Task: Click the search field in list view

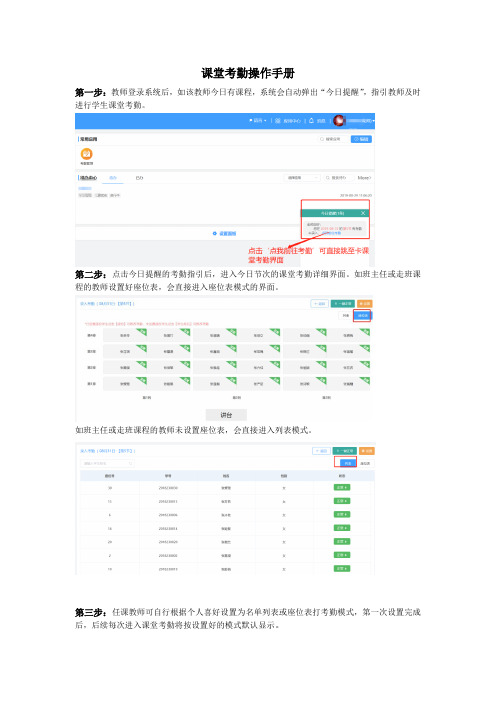Action: 107,463
